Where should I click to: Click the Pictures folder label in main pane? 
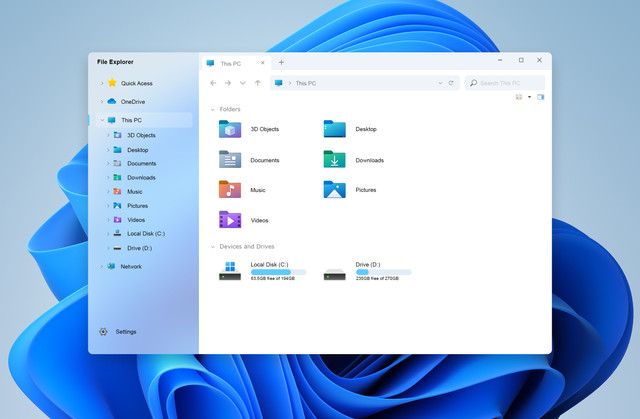click(x=366, y=190)
